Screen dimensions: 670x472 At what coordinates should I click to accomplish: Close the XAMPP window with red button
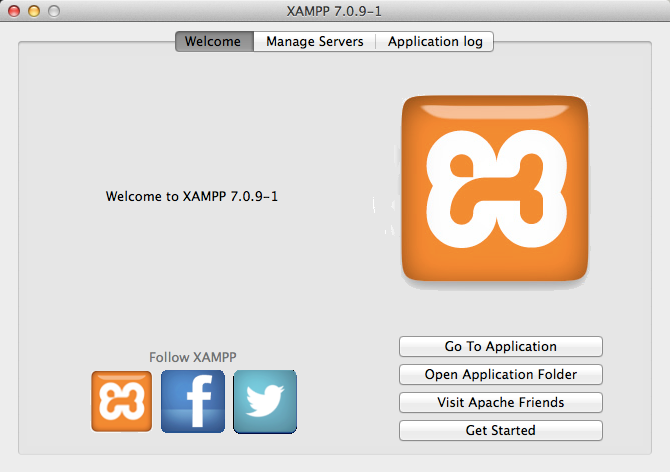[14, 11]
